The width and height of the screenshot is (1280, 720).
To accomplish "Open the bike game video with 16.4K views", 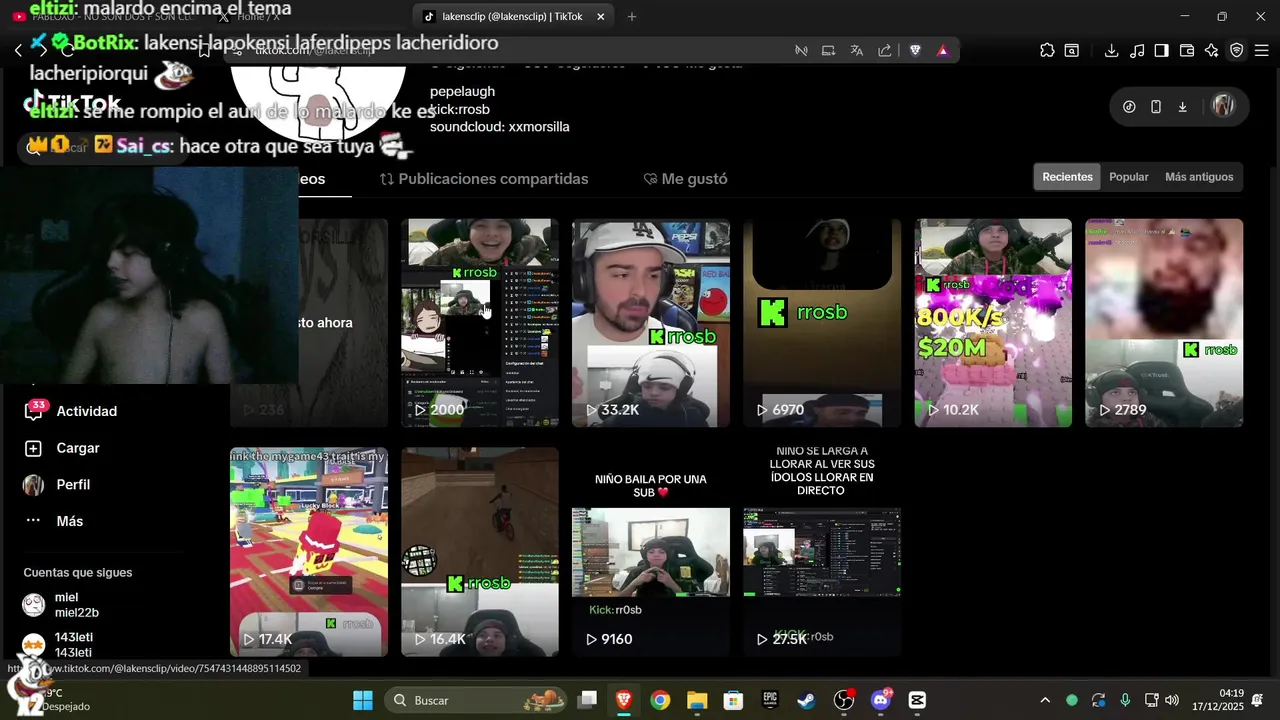I will [x=480, y=552].
